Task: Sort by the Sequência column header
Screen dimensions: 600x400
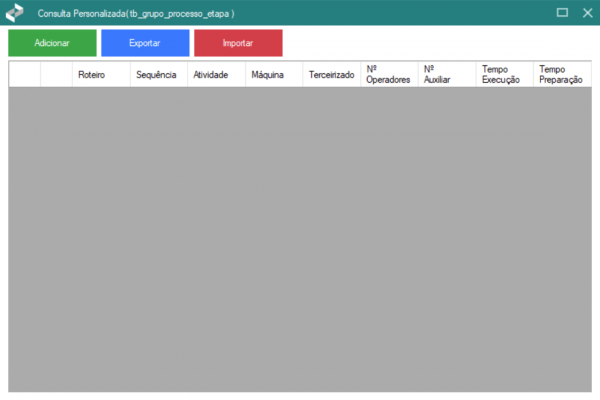Action: (x=159, y=74)
